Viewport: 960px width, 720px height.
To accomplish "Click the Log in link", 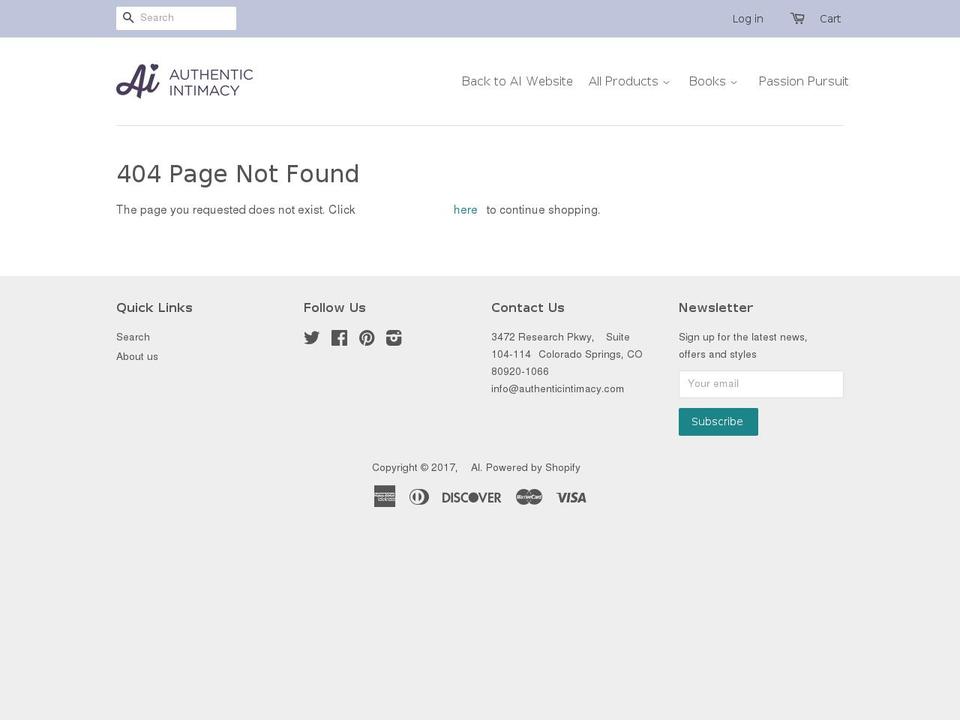I will click(x=748, y=19).
